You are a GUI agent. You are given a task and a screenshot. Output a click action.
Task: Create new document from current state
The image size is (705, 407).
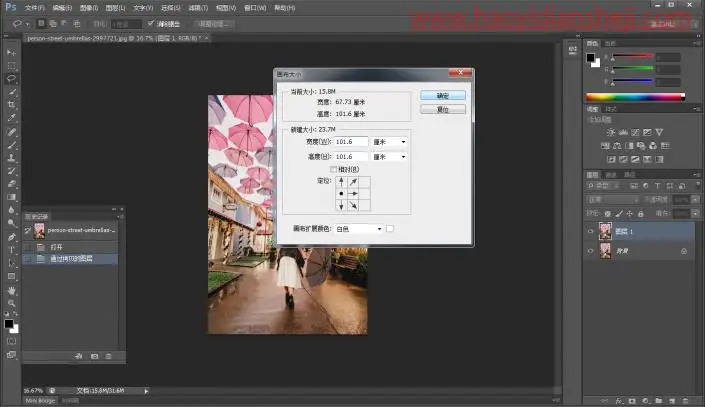click(x=79, y=356)
